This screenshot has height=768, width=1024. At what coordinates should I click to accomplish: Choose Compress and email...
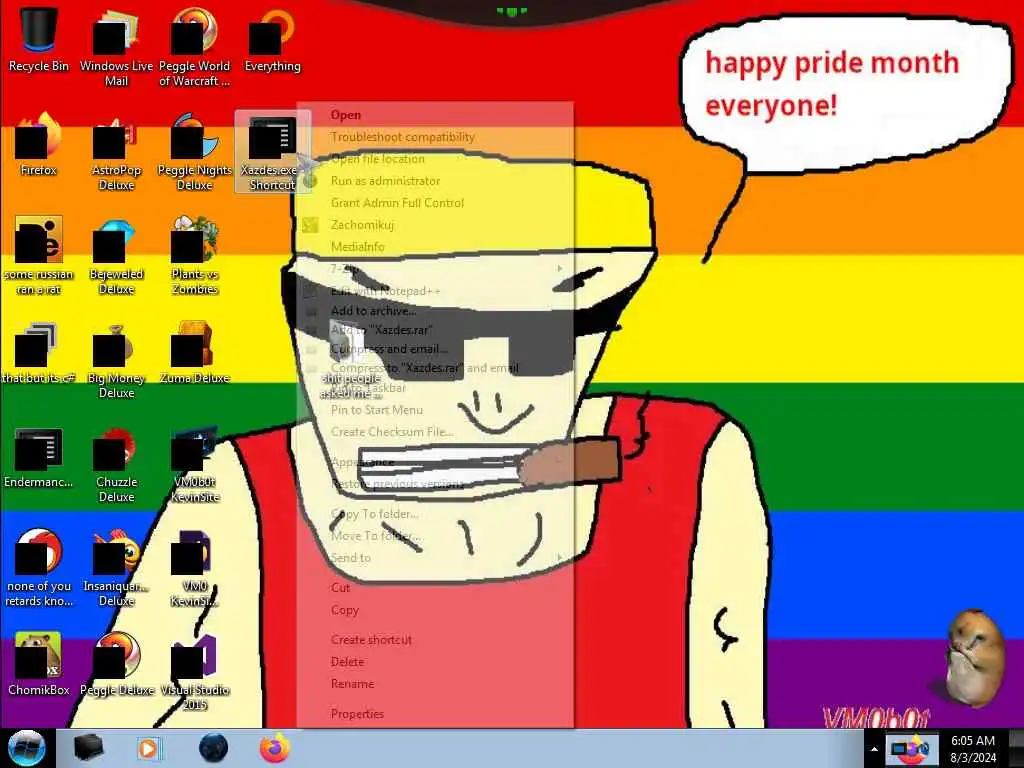[435, 349]
